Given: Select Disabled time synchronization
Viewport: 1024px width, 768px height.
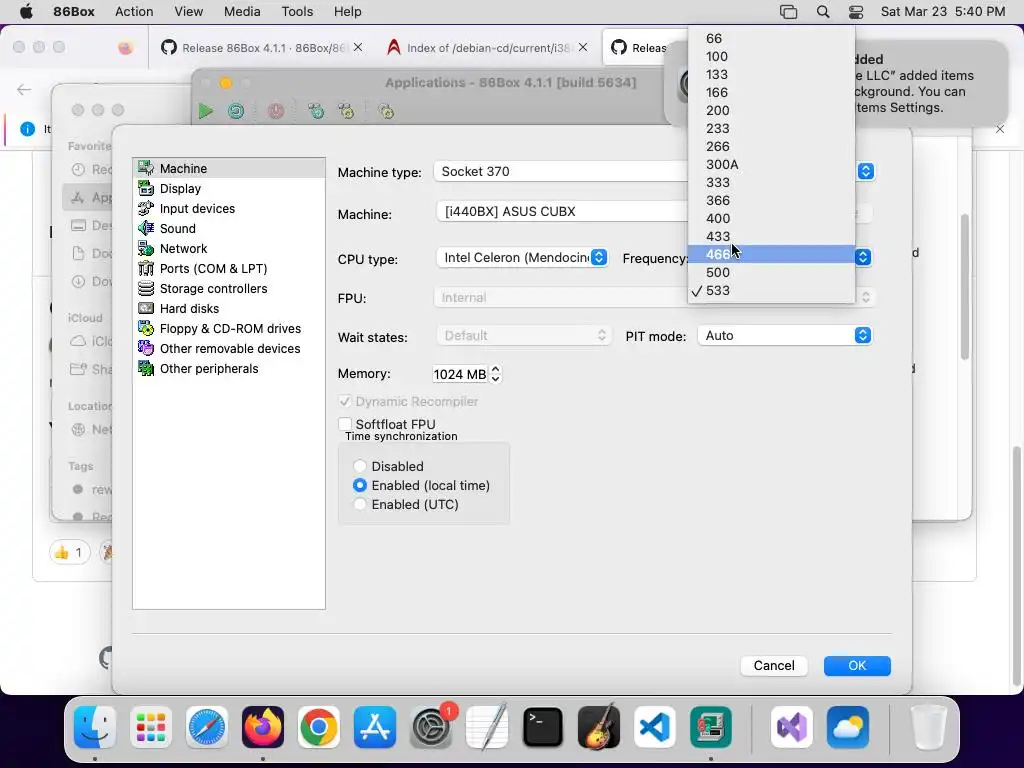Looking at the screenshot, I should (360, 466).
